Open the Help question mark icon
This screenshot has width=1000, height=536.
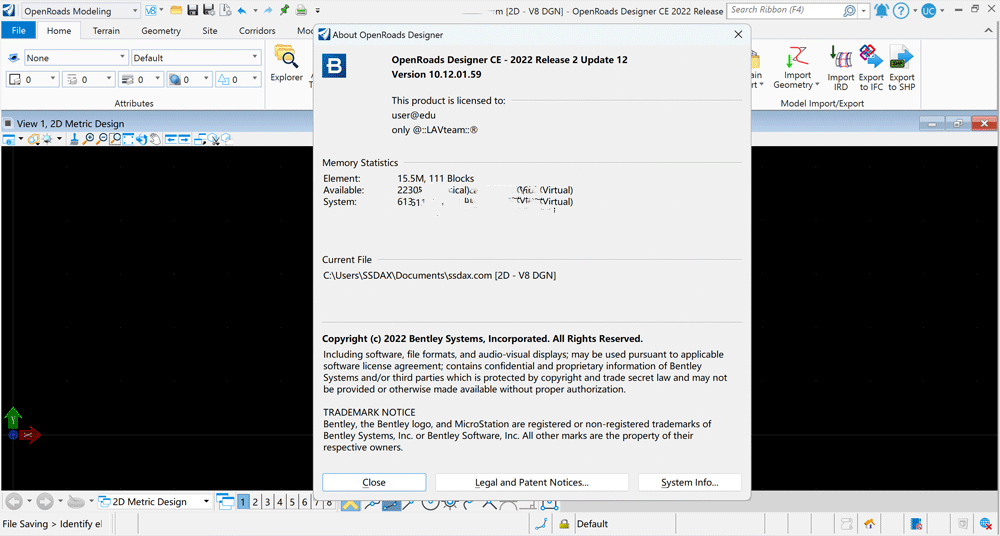pyautogui.click(x=900, y=11)
